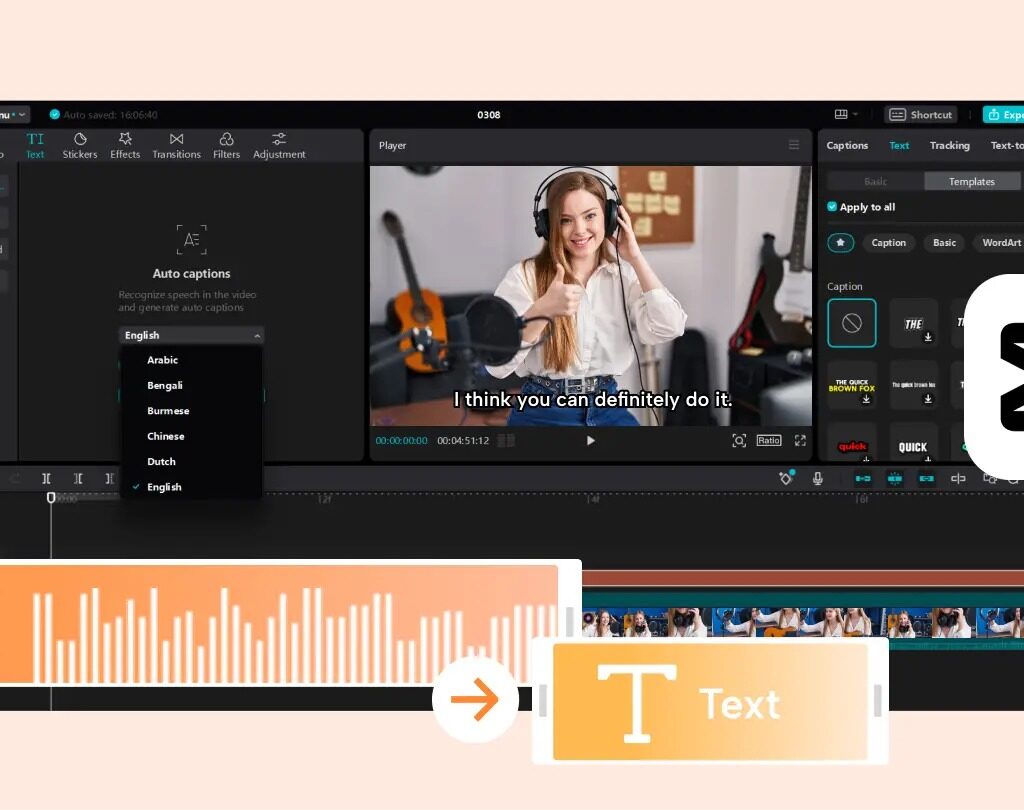This screenshot has width=1024, height=810.
Task: Switch caption style to Basic segment
Action: click(875, 182)
